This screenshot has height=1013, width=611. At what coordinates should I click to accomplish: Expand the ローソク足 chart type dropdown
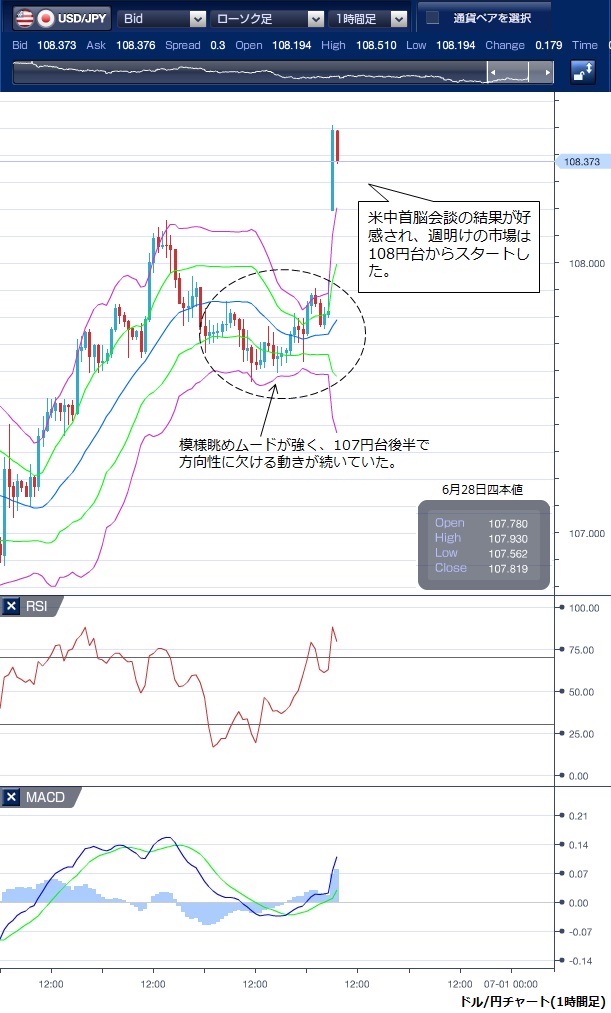coord(270,18)
